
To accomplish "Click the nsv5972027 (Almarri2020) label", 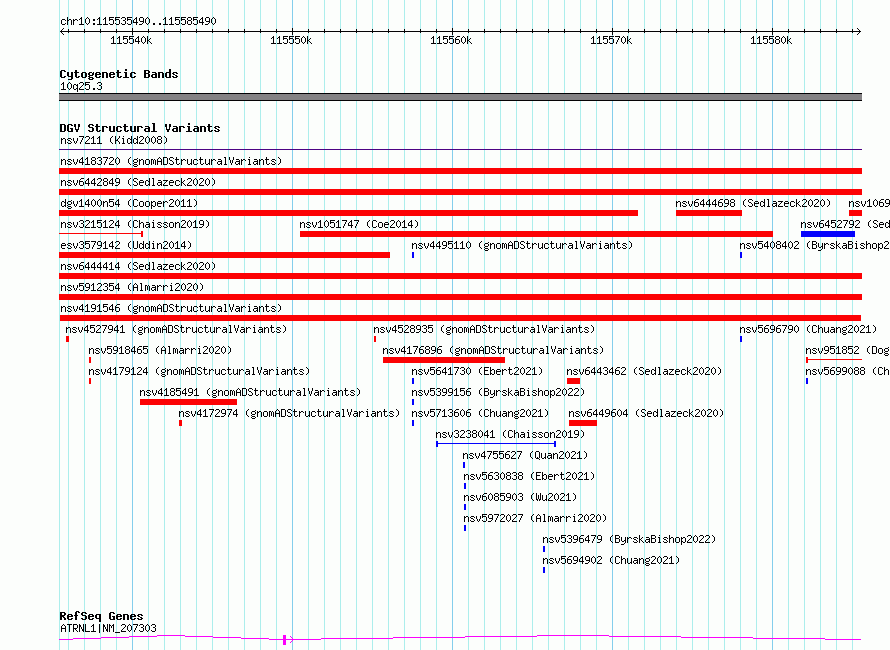I will tap(535, 518).
